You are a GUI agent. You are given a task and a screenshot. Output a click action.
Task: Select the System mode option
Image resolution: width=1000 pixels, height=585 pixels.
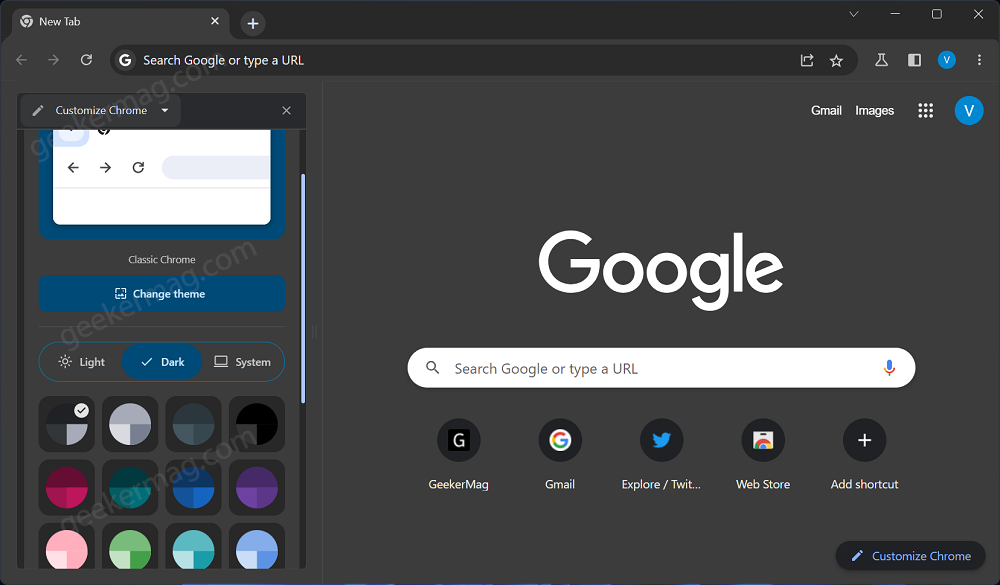242,362
